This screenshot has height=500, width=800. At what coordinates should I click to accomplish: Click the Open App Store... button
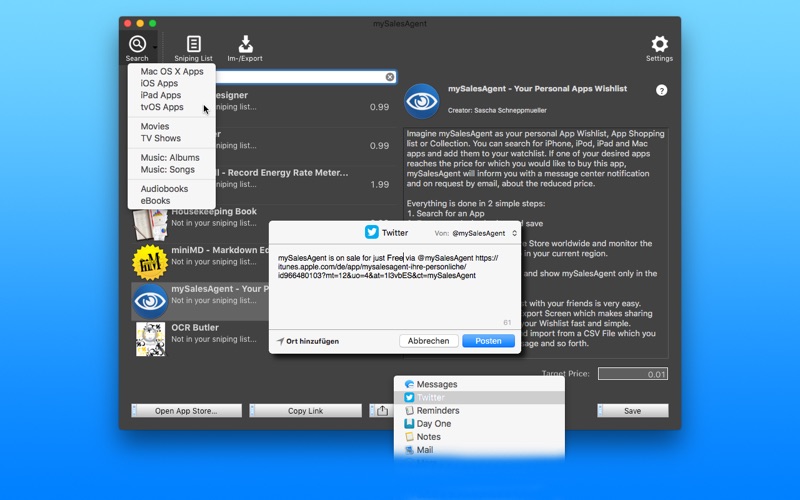186,411
